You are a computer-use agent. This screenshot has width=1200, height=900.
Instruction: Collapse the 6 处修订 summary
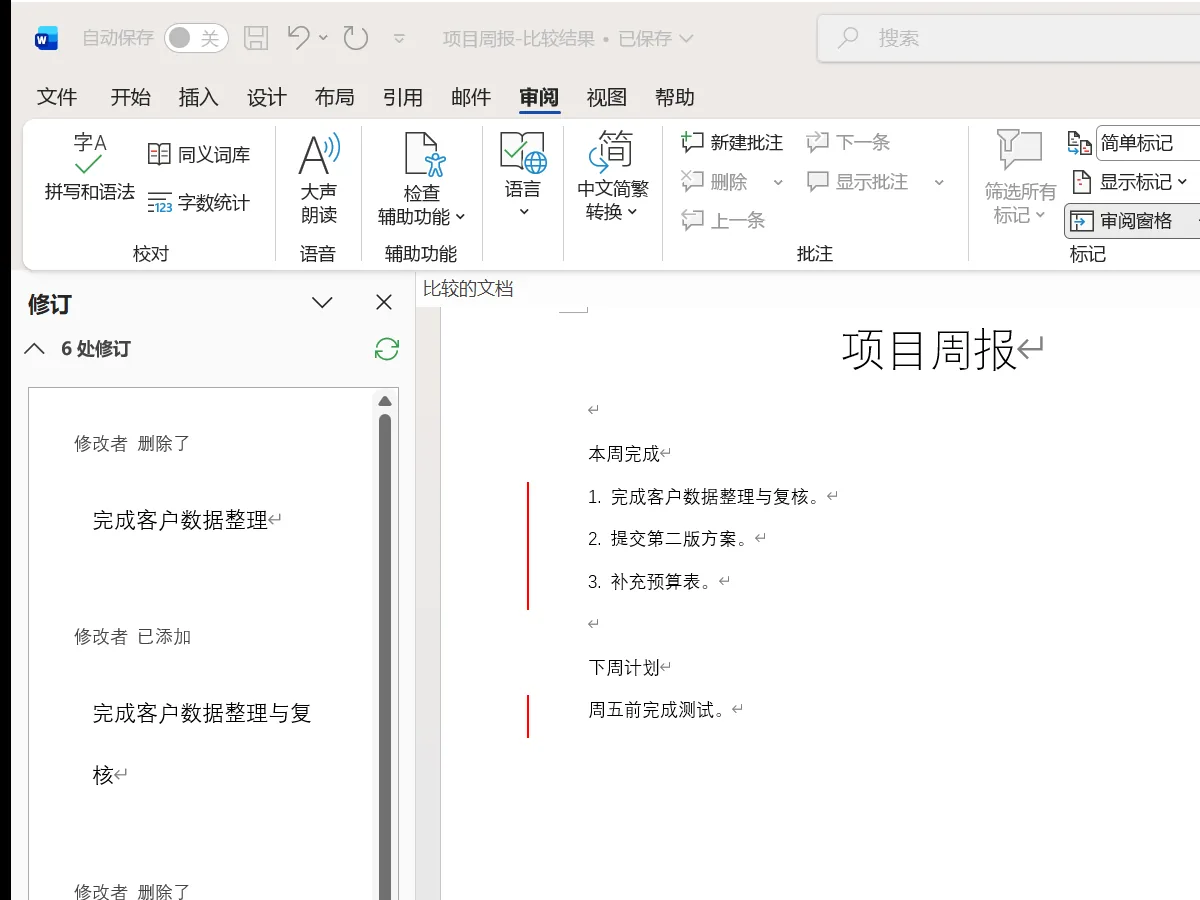pos(34,349)
